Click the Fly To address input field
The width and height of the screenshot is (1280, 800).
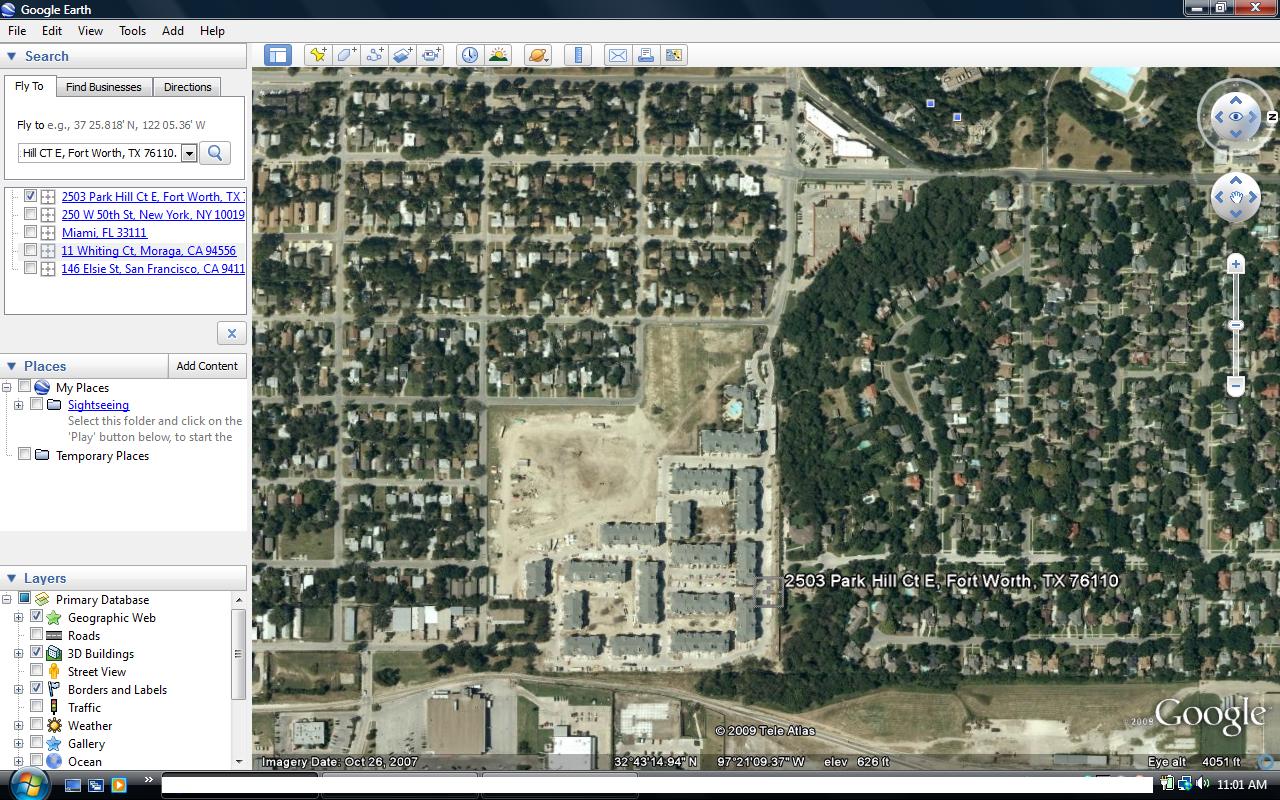[100, 153]
